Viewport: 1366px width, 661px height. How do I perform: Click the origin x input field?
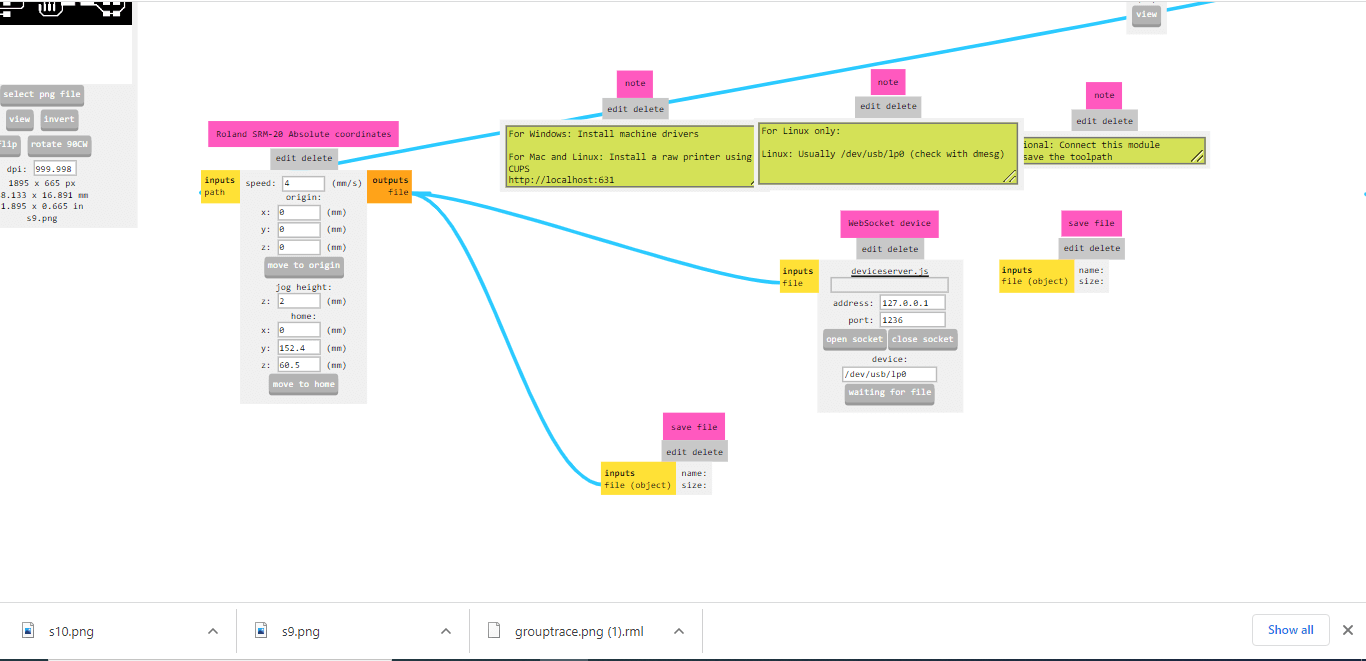298,212
